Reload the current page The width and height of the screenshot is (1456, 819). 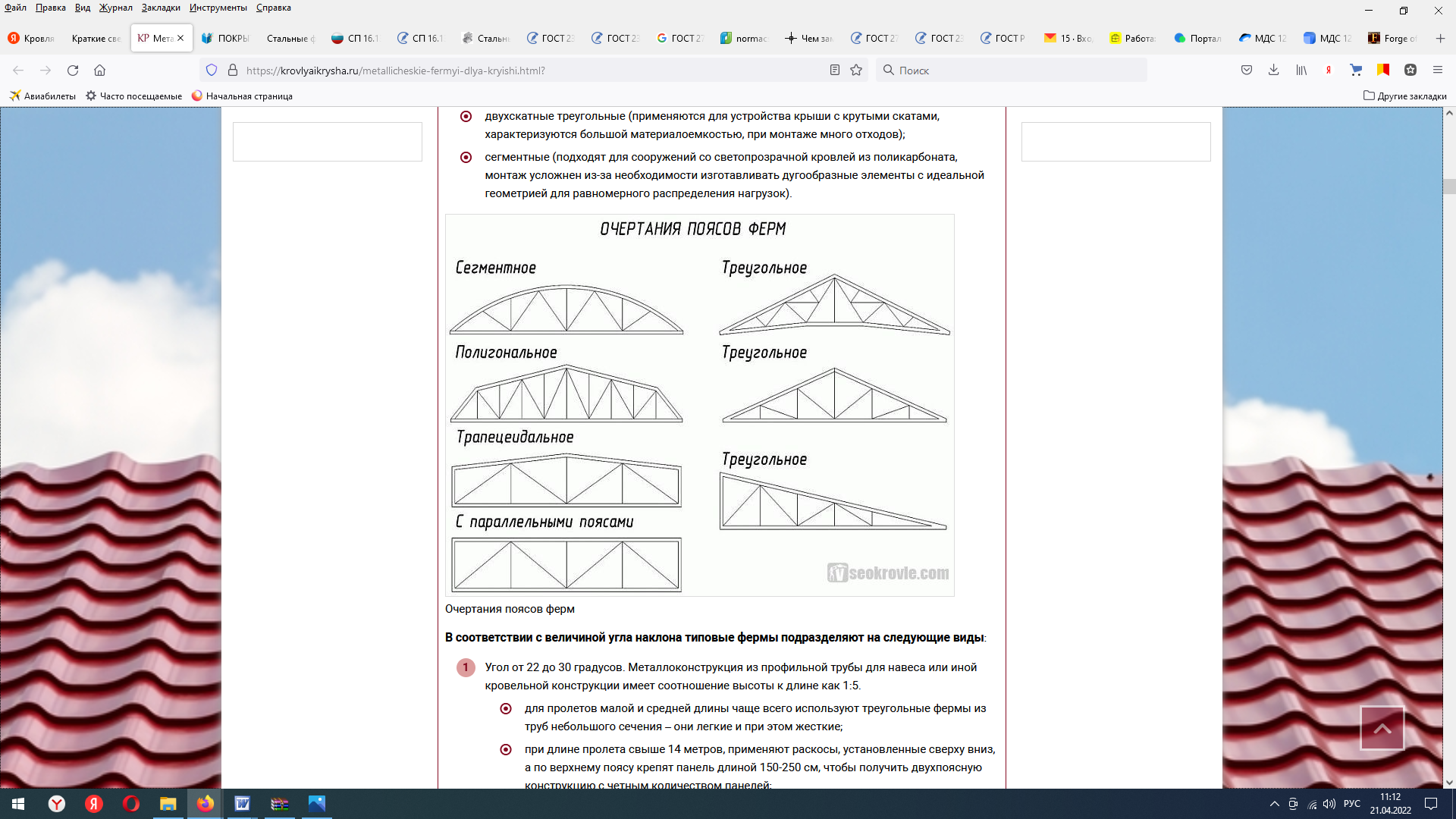pyautogui.click(x=73, y=70)
